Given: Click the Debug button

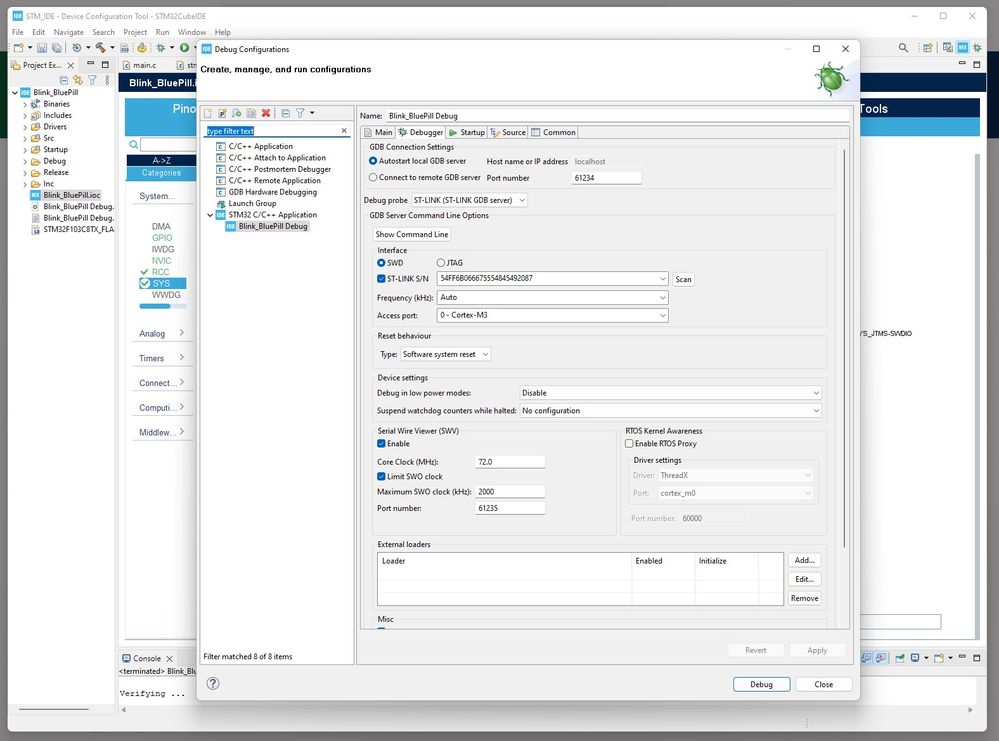Looking at the screenshot, I should (761, 684).
